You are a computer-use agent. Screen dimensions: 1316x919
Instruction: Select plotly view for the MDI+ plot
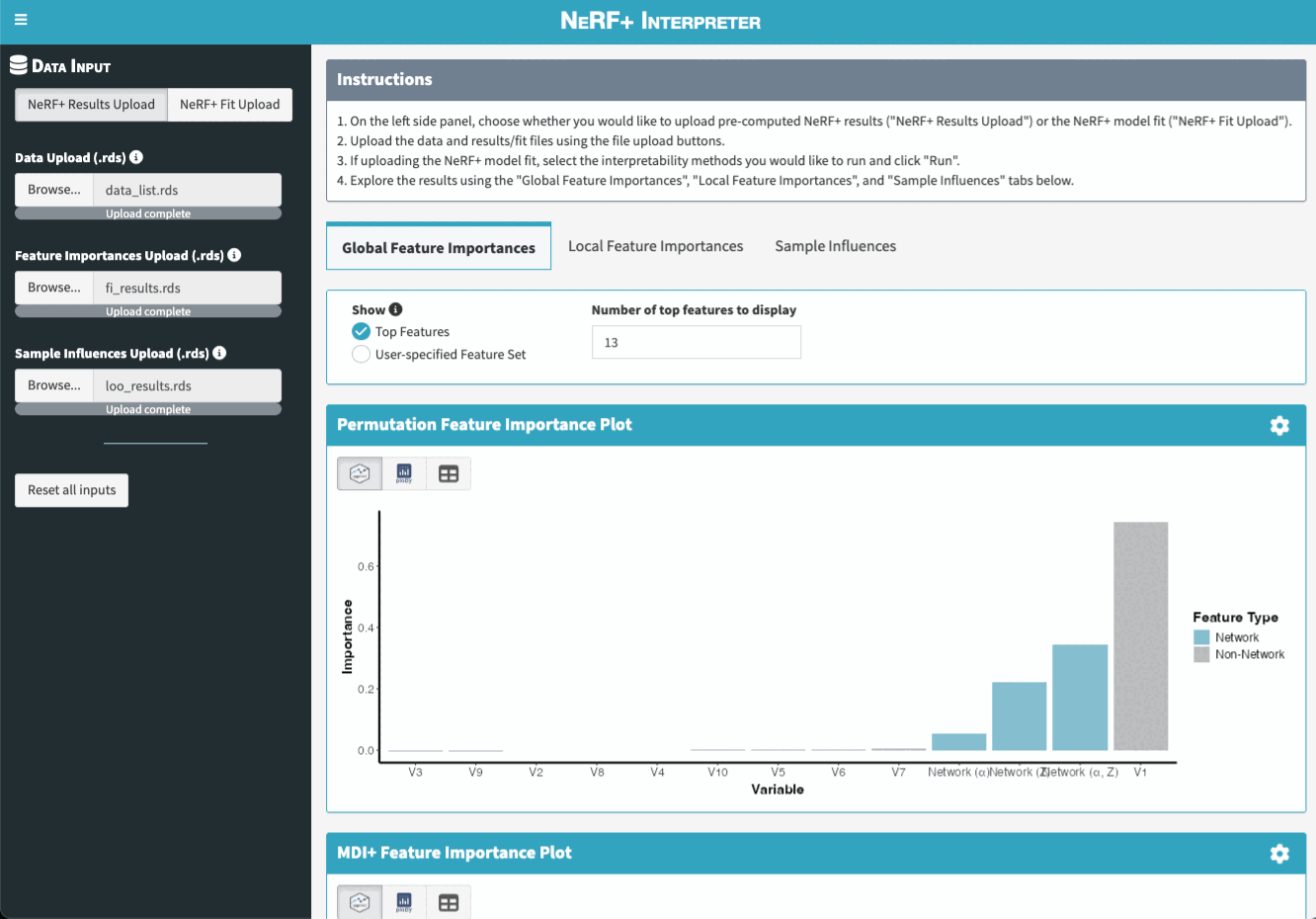tap(403, 901)
